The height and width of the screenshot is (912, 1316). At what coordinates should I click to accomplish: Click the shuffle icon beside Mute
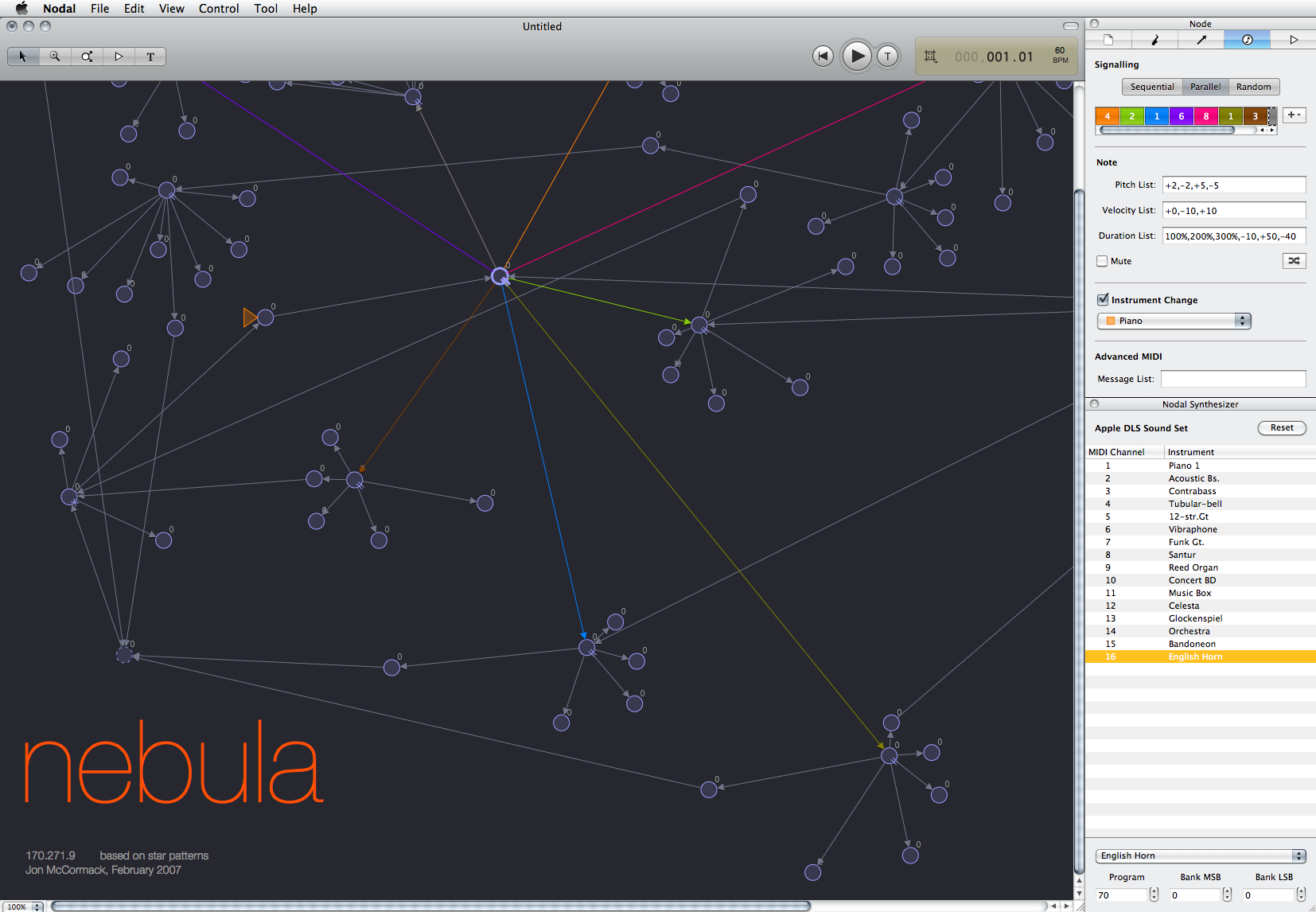(1294, 261)
